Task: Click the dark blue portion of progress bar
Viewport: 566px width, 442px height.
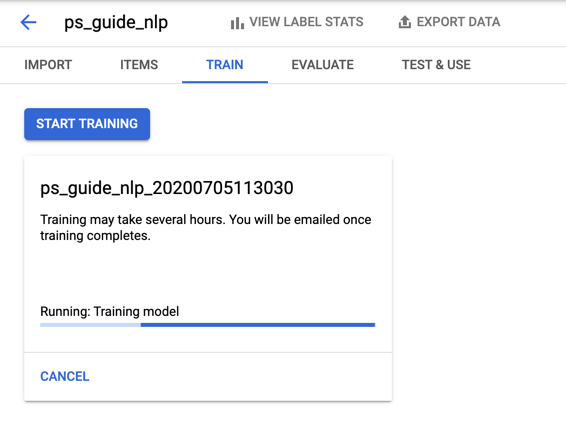Action: click(258, 325)
